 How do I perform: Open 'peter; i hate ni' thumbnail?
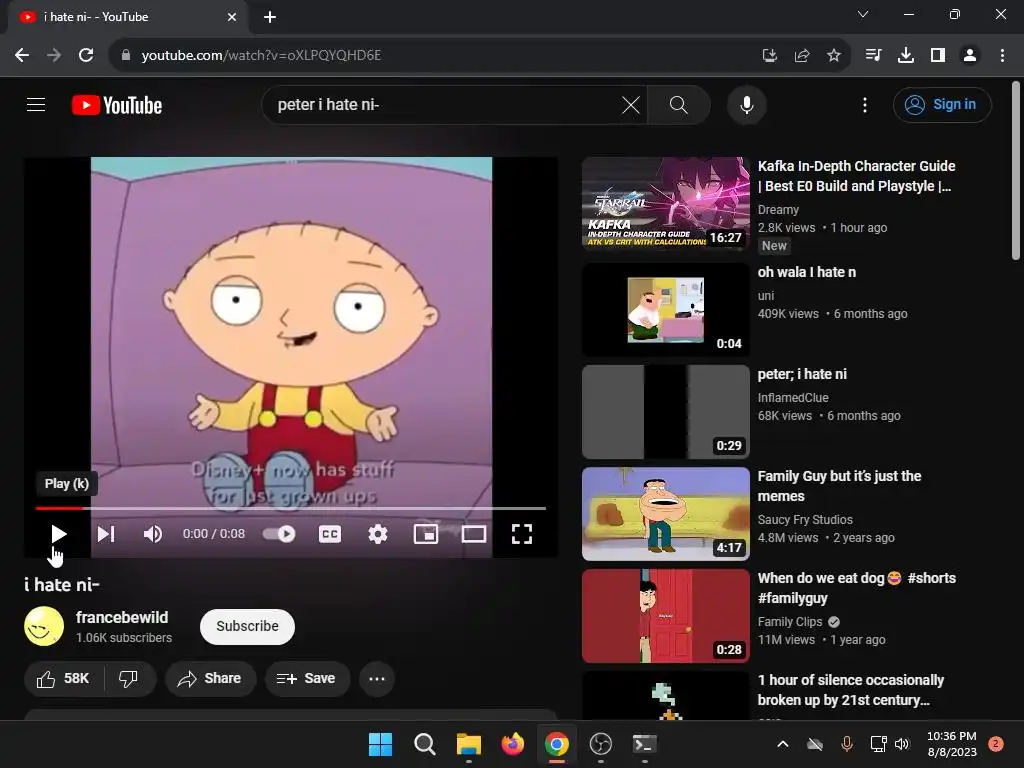tap(665, 411)
